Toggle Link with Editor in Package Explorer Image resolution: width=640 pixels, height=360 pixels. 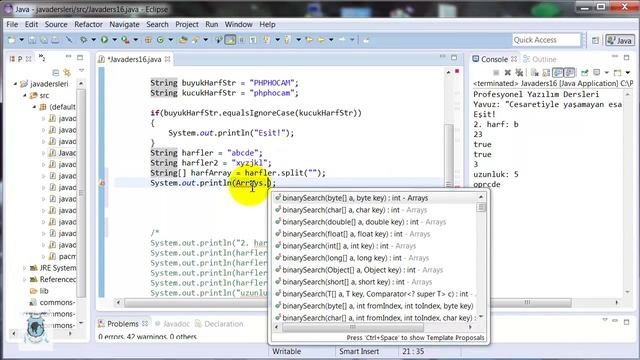tap(67, 73)
